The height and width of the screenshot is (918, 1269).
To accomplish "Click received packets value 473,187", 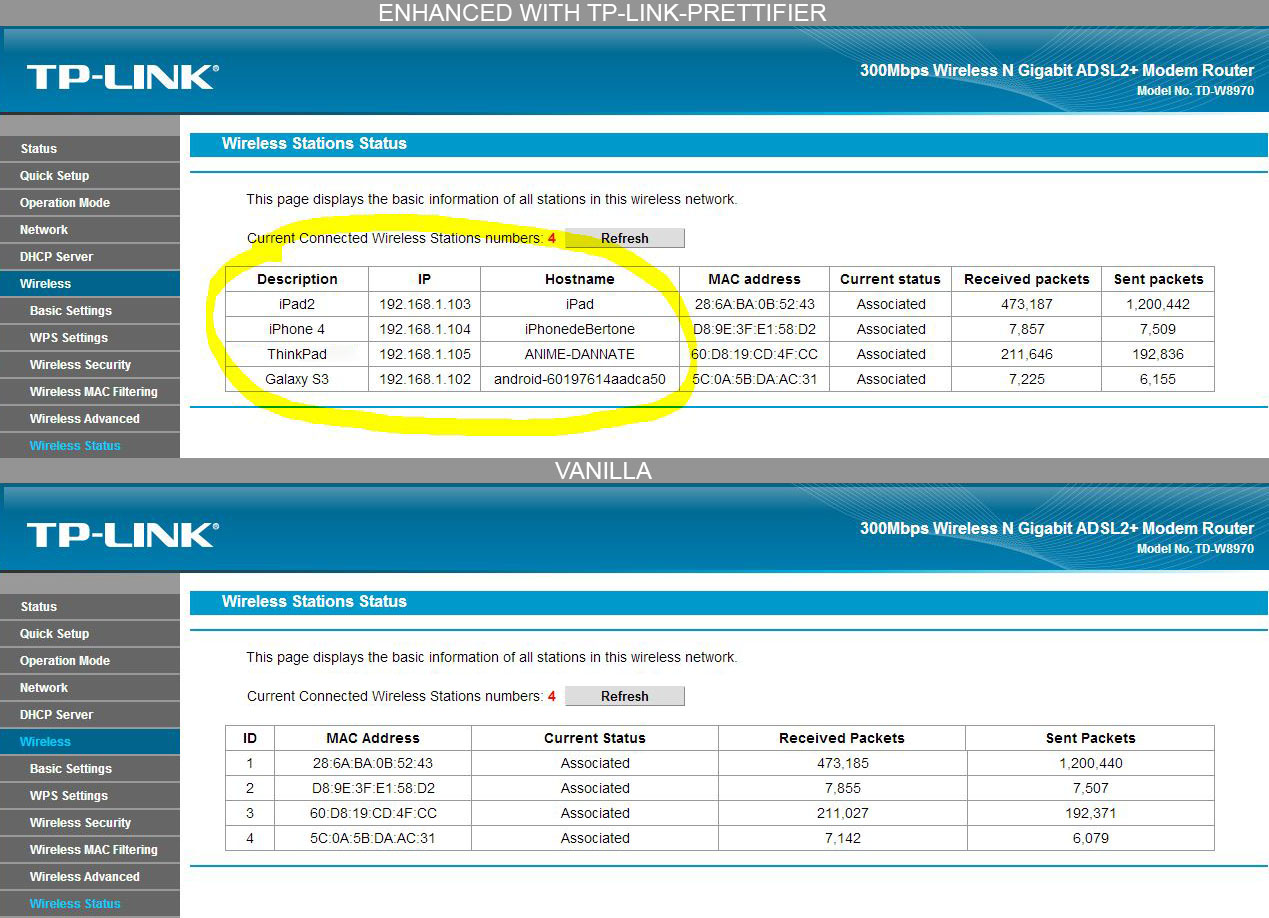I will pos(1026,304).
